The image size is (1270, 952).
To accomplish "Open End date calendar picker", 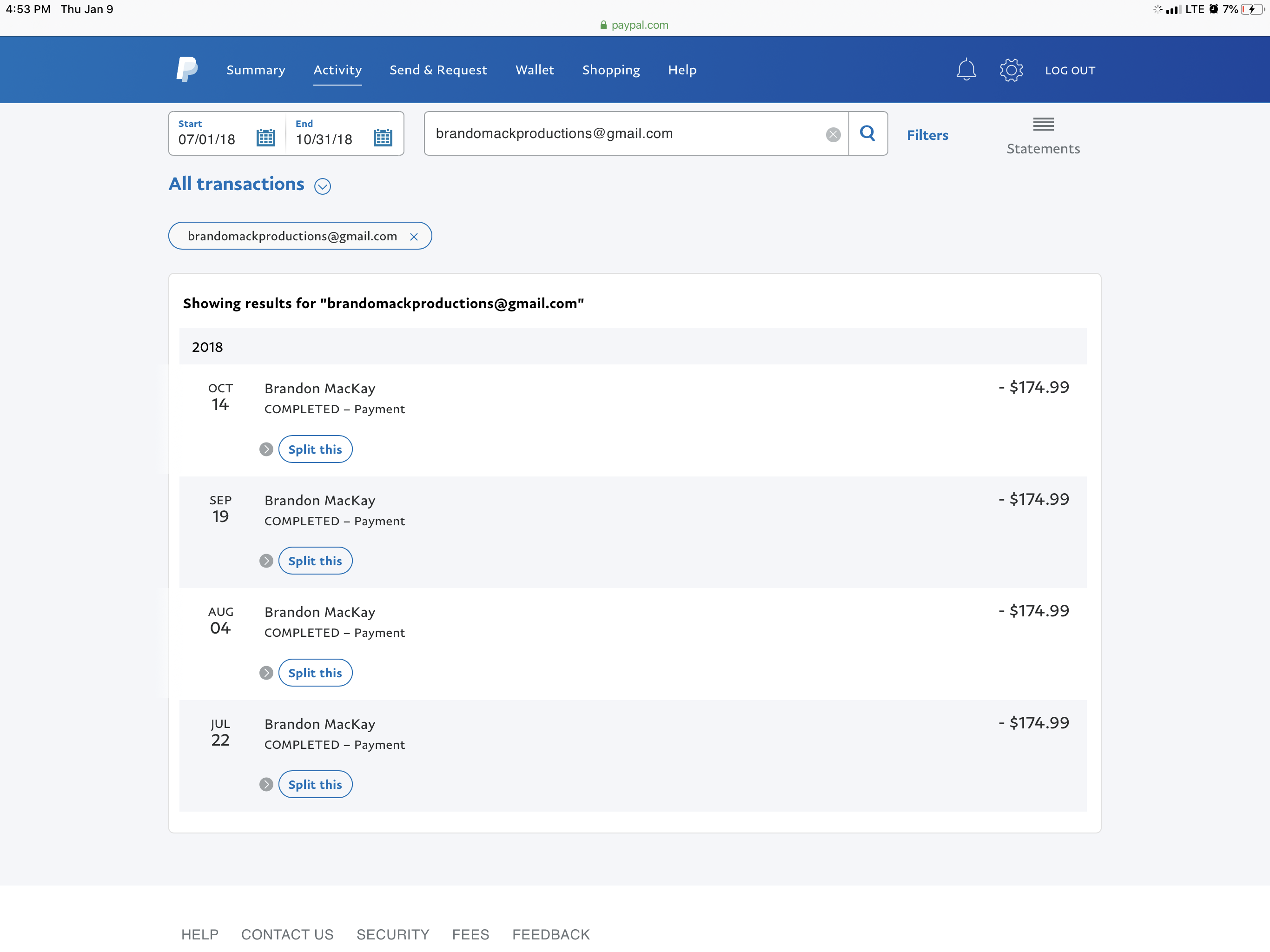I will tap(383, 137).
